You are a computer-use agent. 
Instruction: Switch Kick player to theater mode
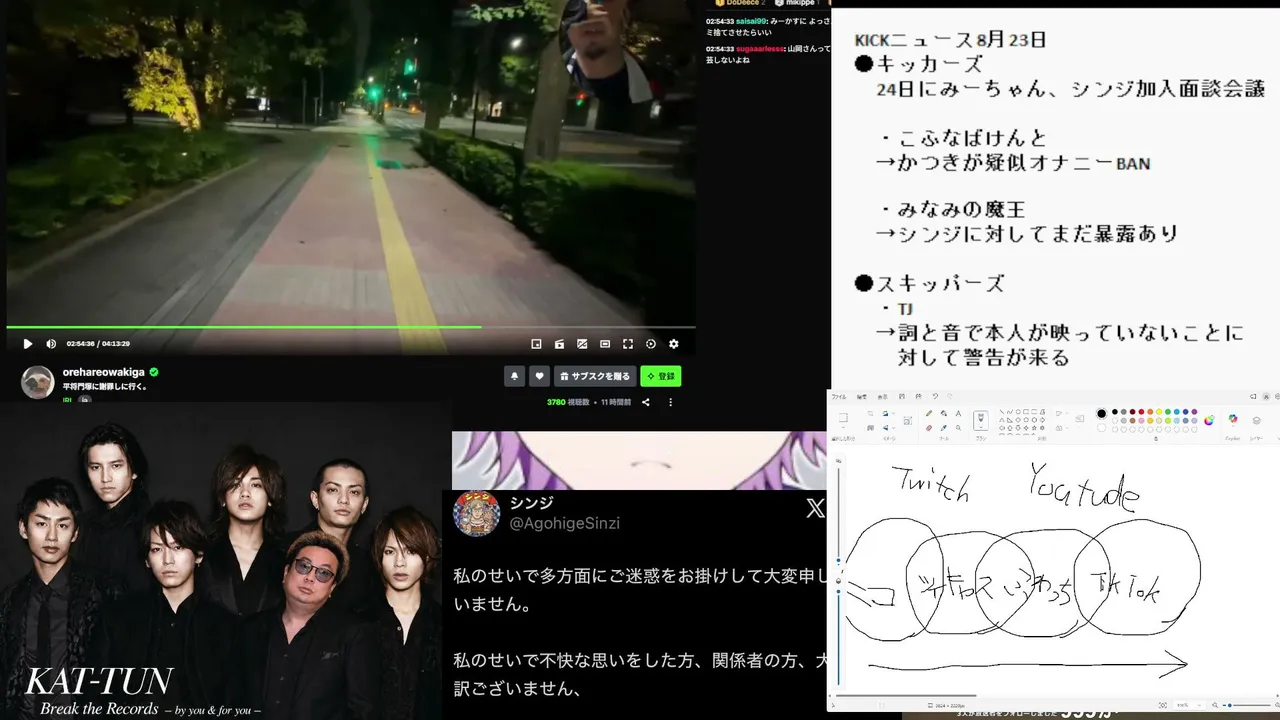(x=605, y=344)
